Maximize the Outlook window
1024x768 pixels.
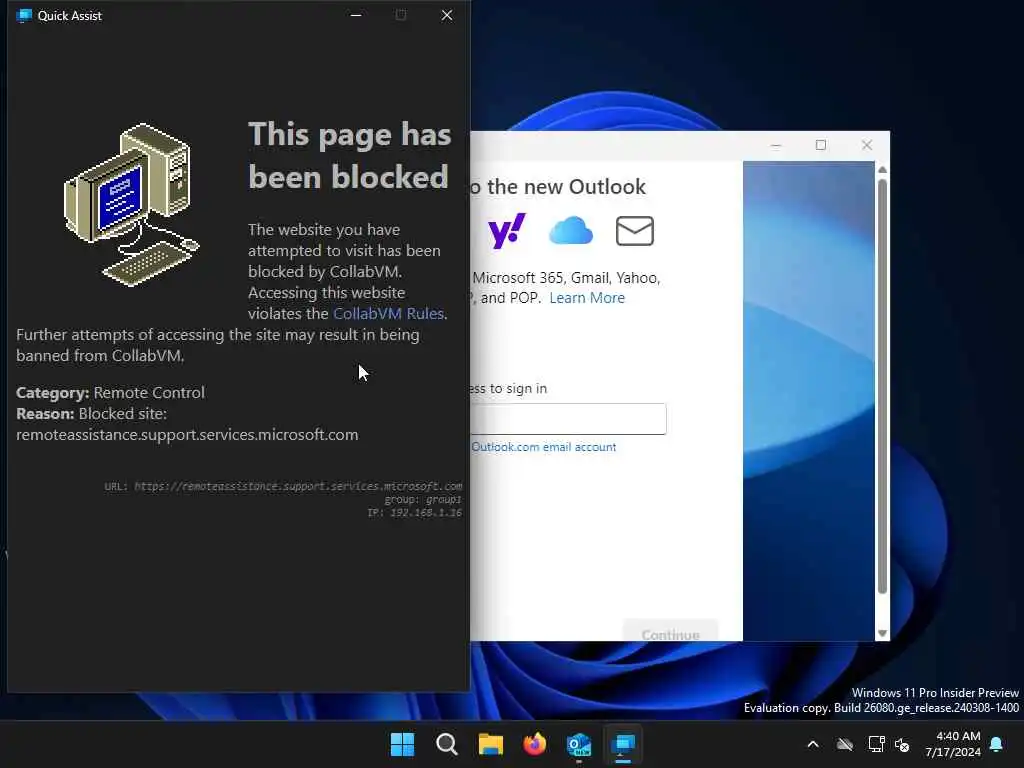point(821,145)
